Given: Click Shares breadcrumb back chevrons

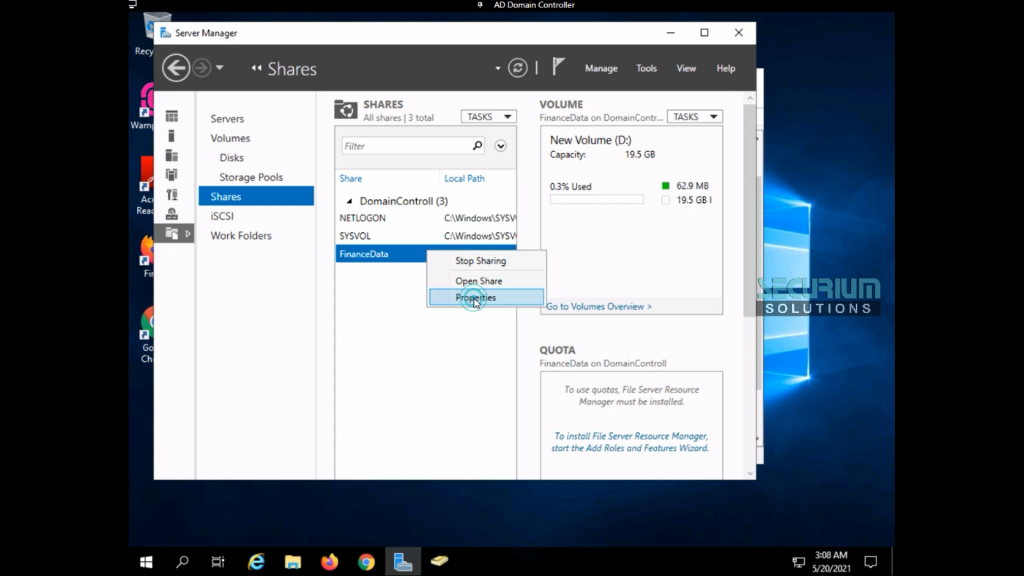Looking at the screenshot, I should [x=256, y=68].
